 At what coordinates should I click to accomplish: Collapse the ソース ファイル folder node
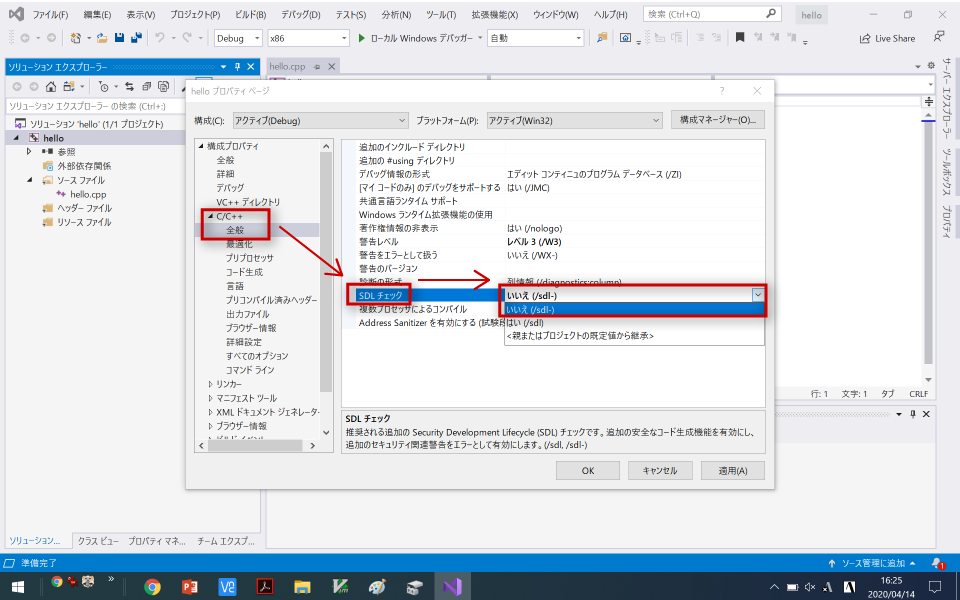pyautogui.click(x=29, y=180)
